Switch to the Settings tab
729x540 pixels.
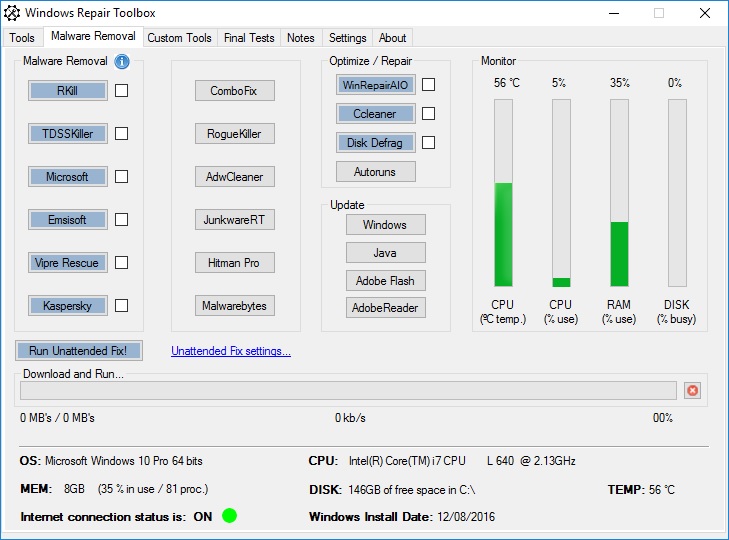point(348,38)
